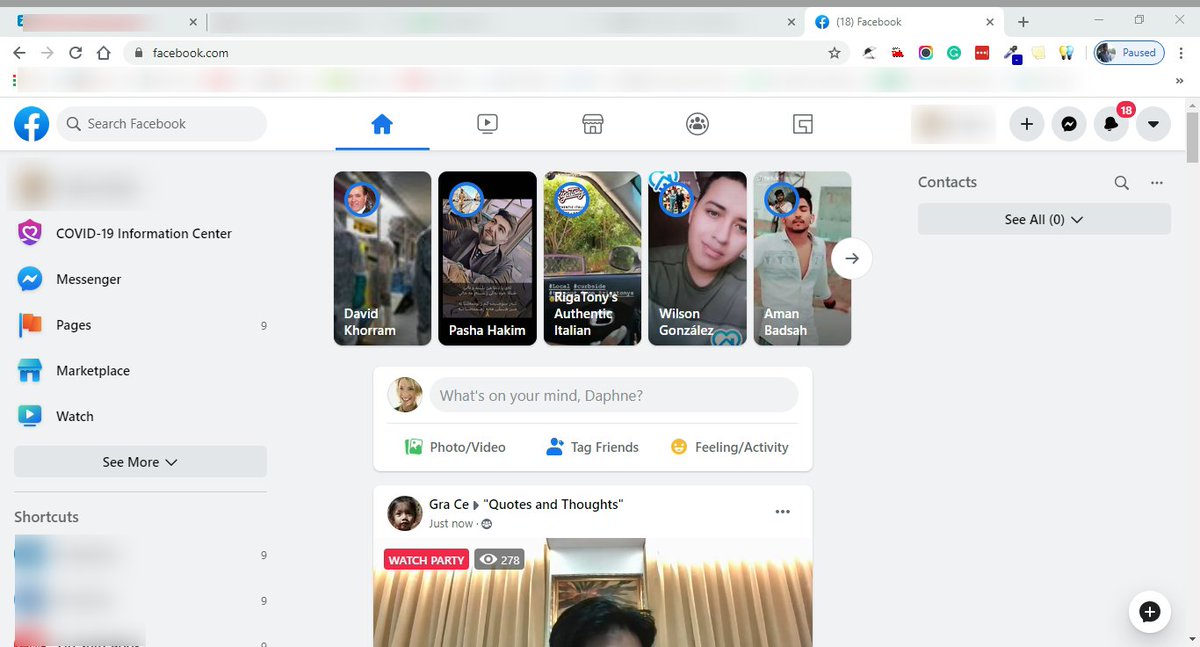View David Khorram's story
This screenshot has height=647, width=1200.
point(382,258)
